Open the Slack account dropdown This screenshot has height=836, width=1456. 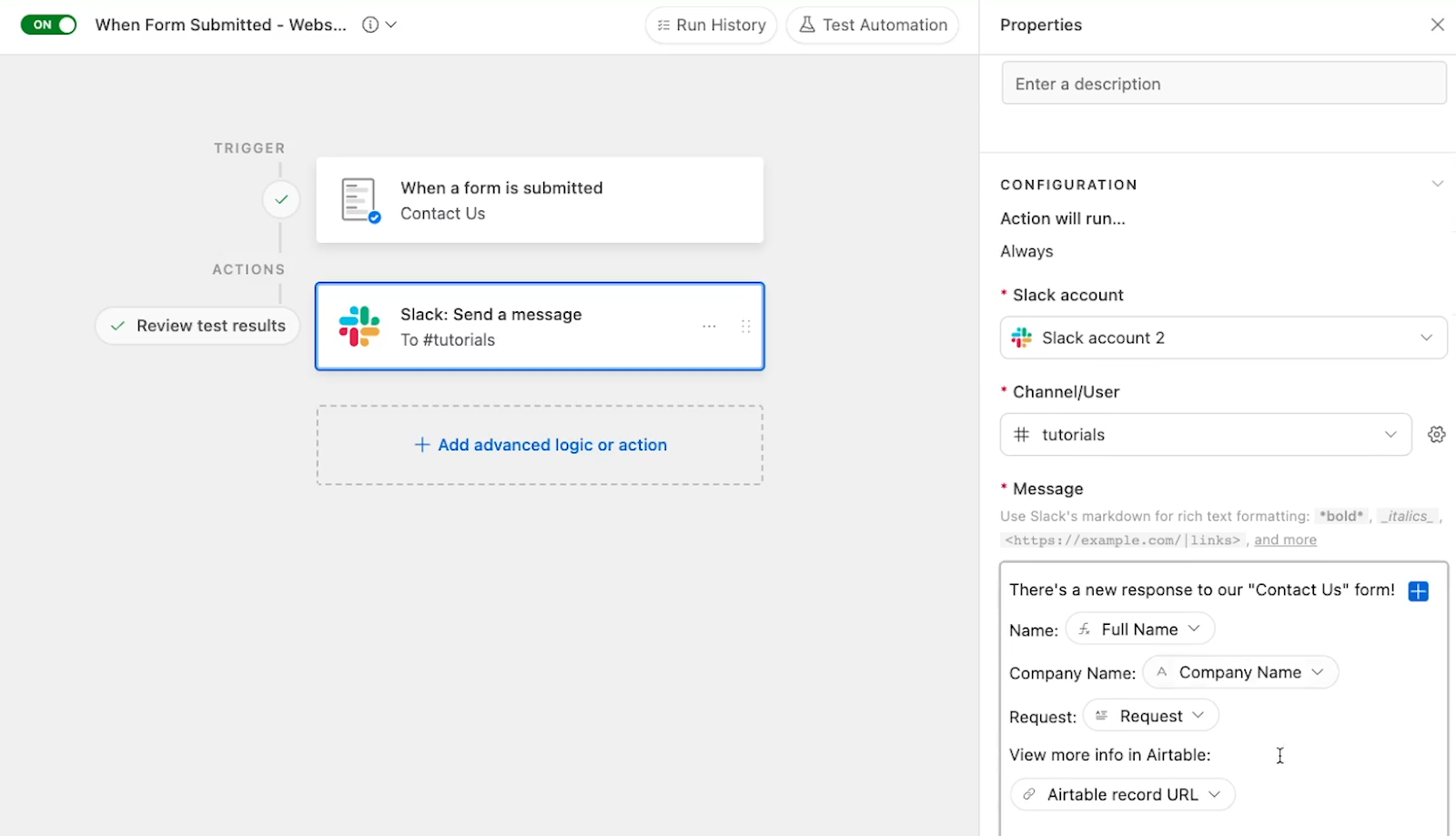tap(1223, 337)
